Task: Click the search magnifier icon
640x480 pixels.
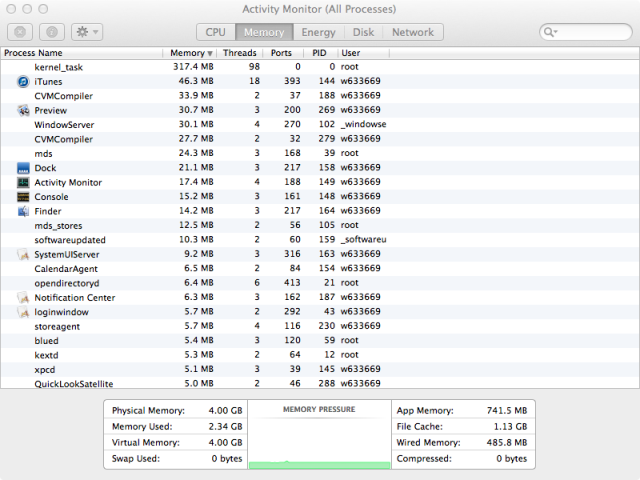Action: 551,32
